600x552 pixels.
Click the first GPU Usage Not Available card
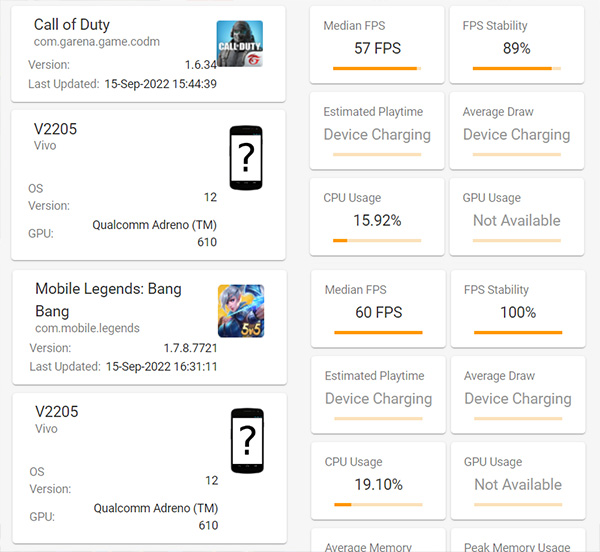516,216
